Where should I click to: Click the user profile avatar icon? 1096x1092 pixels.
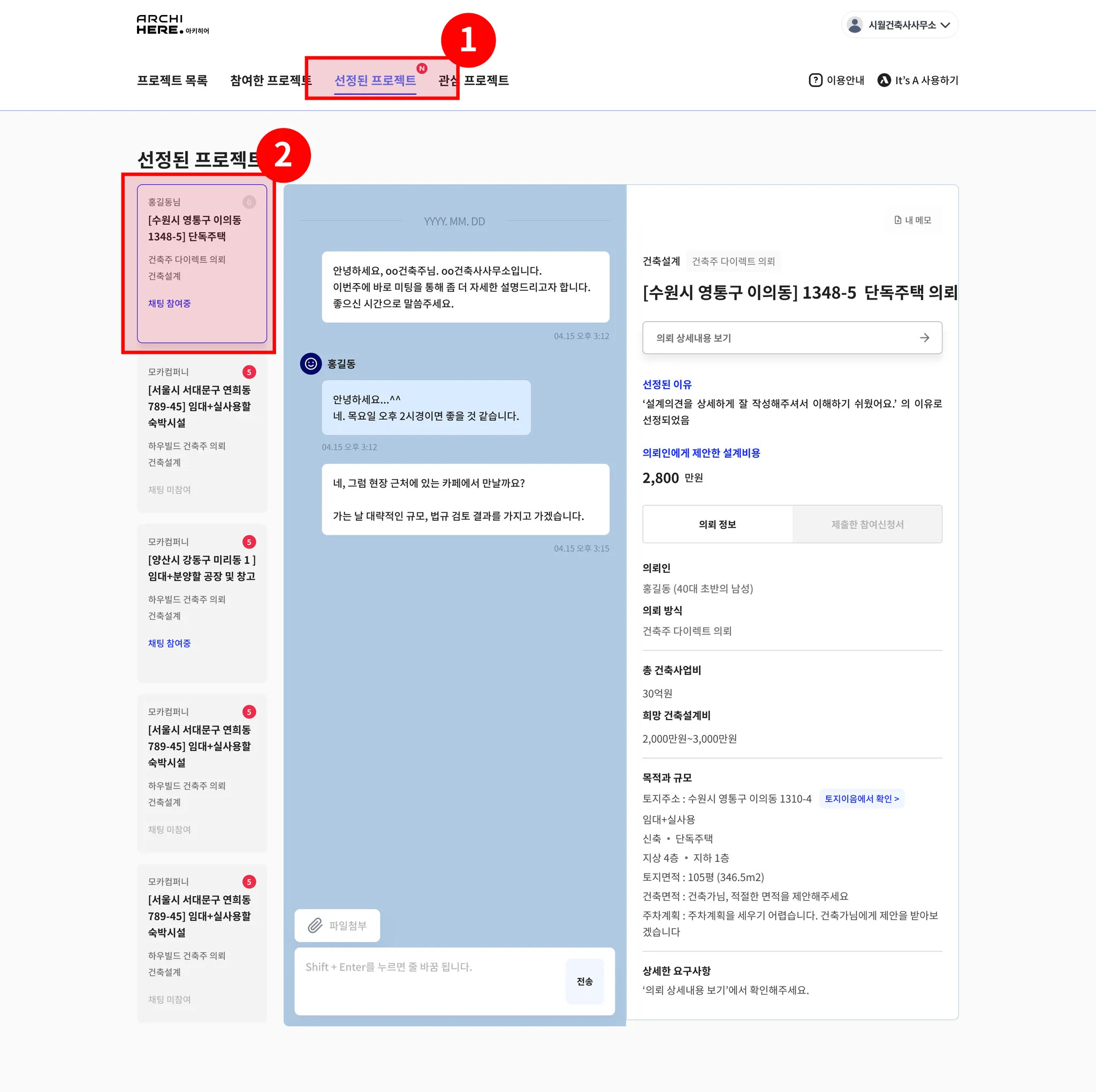(854, 25)
